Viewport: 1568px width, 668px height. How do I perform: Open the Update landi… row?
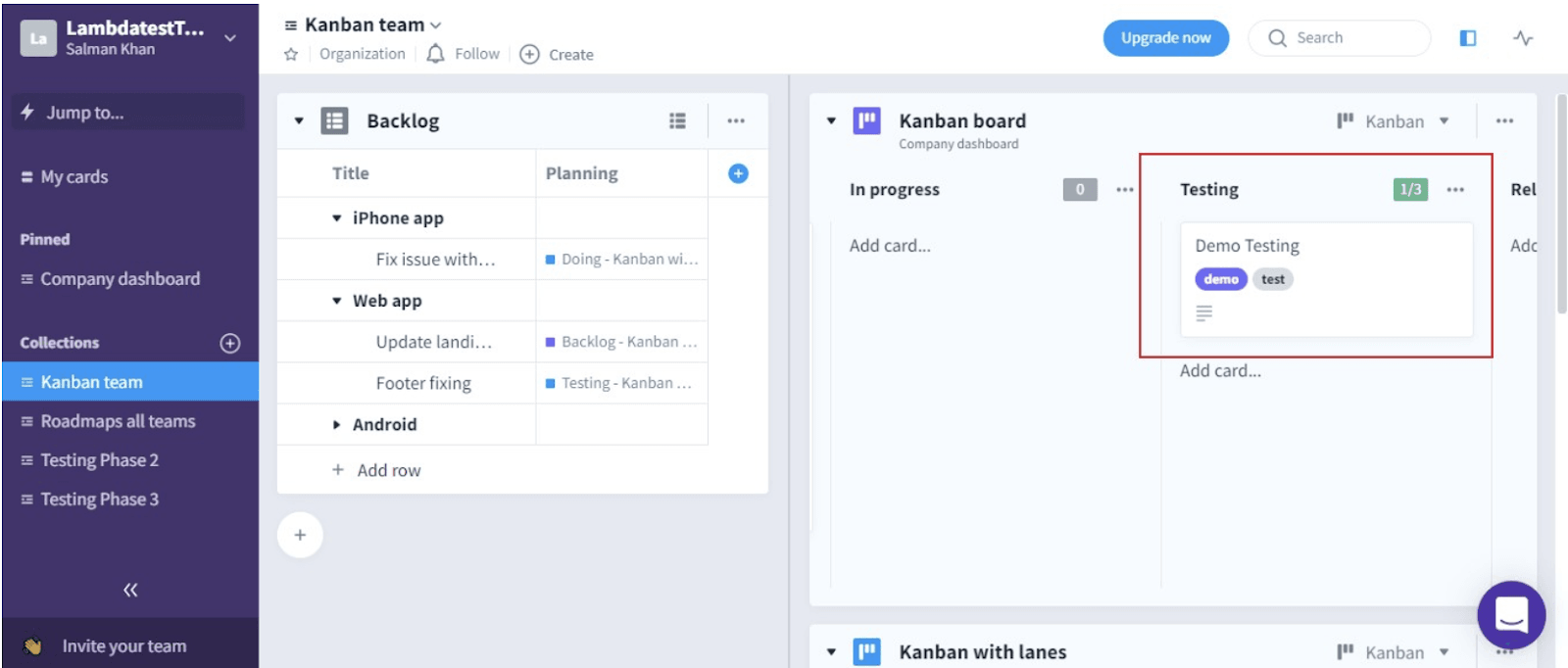(x=434, y=342)
